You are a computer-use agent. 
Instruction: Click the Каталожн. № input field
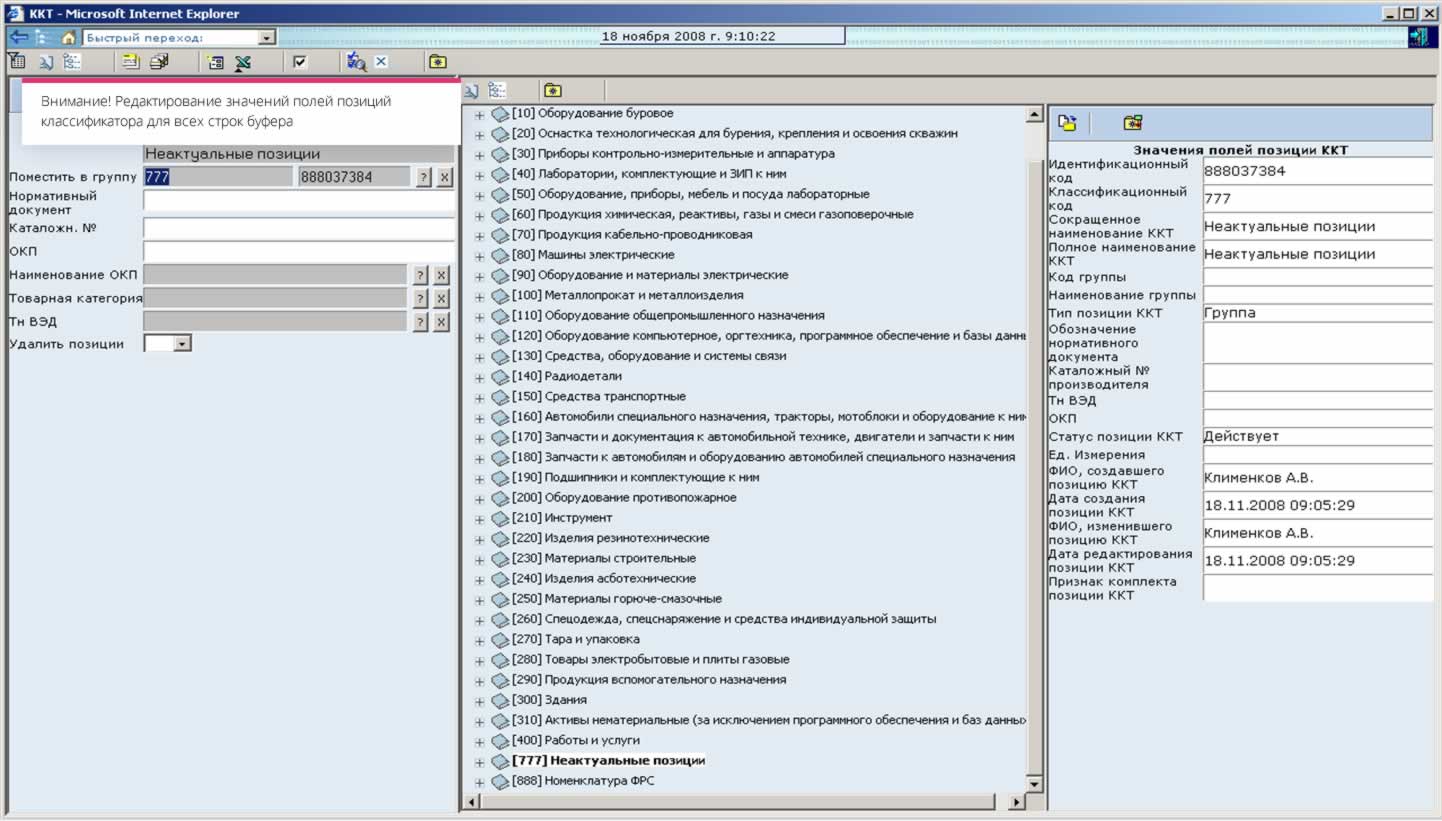click(x=298, y=229)
